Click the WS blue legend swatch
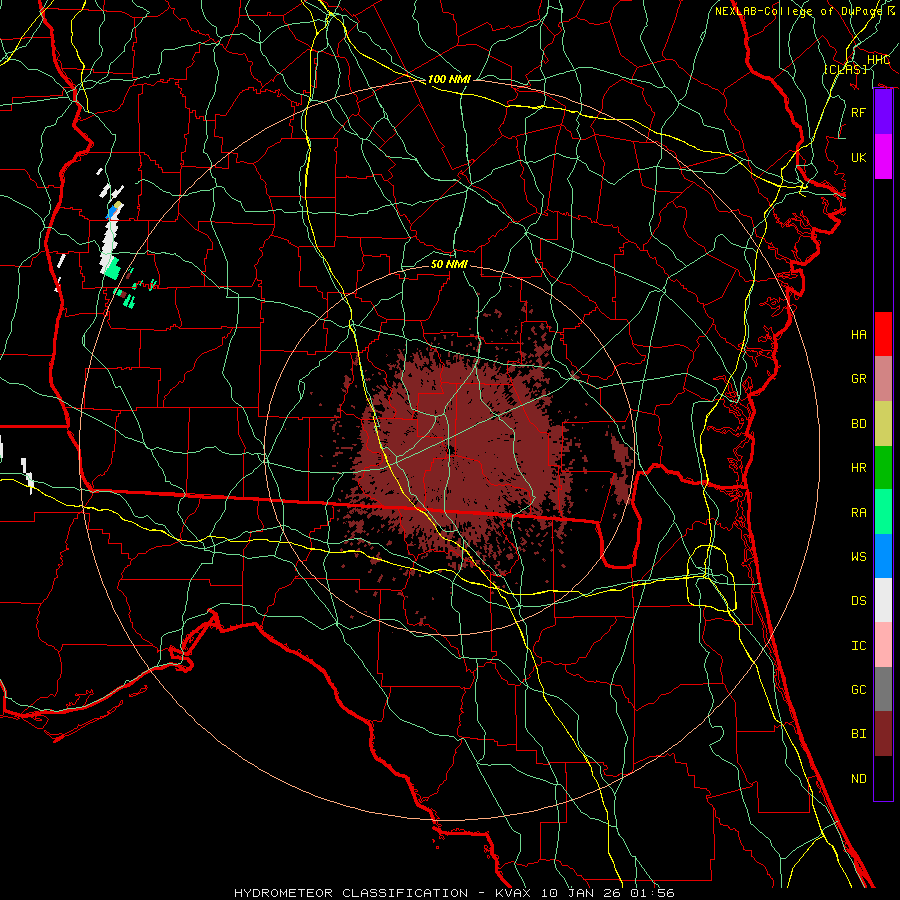The width and height of the screenshot is (900, 900). click(883, 556)
